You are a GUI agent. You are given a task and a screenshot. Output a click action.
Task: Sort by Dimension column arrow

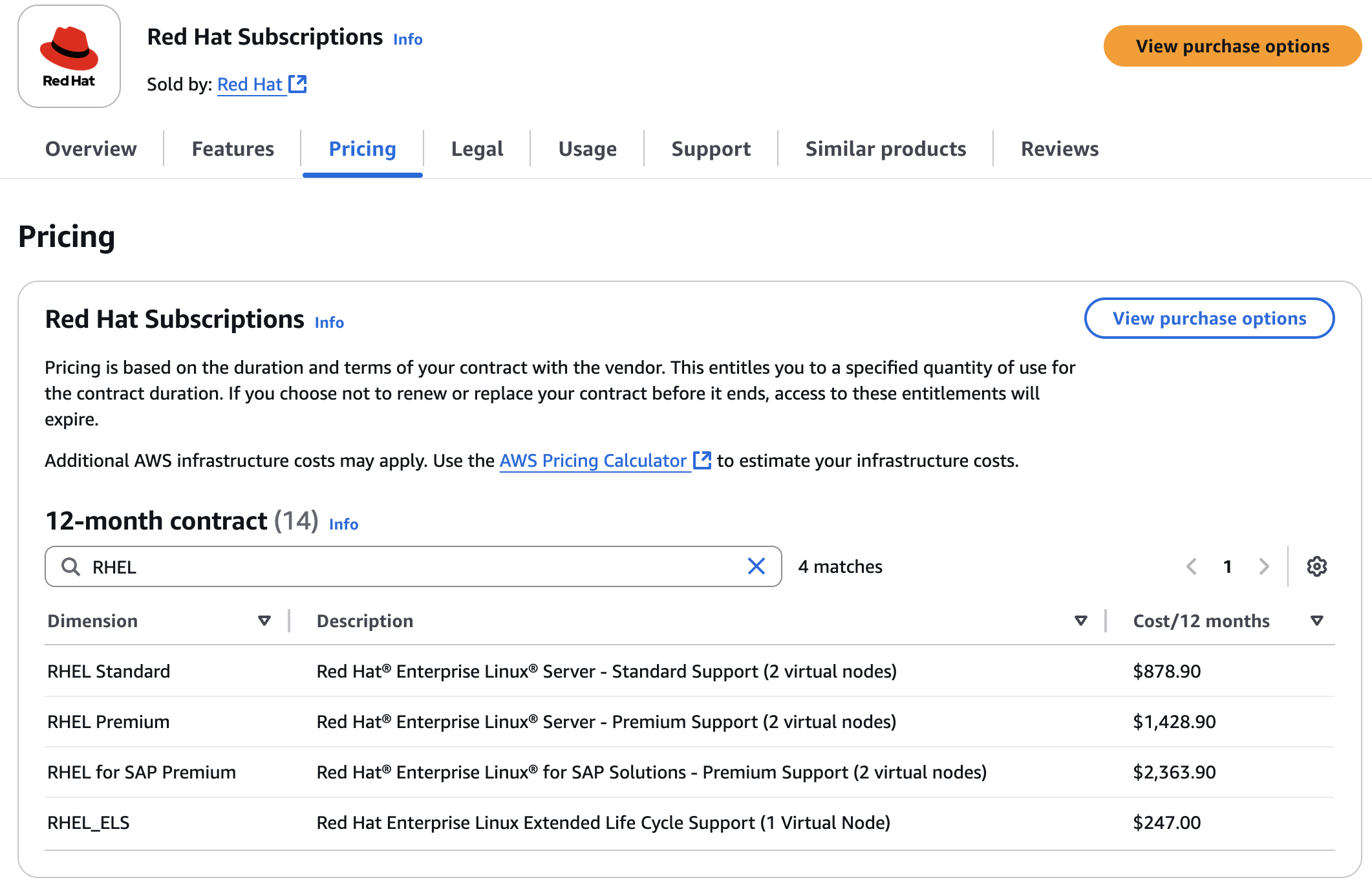(264, 621)
